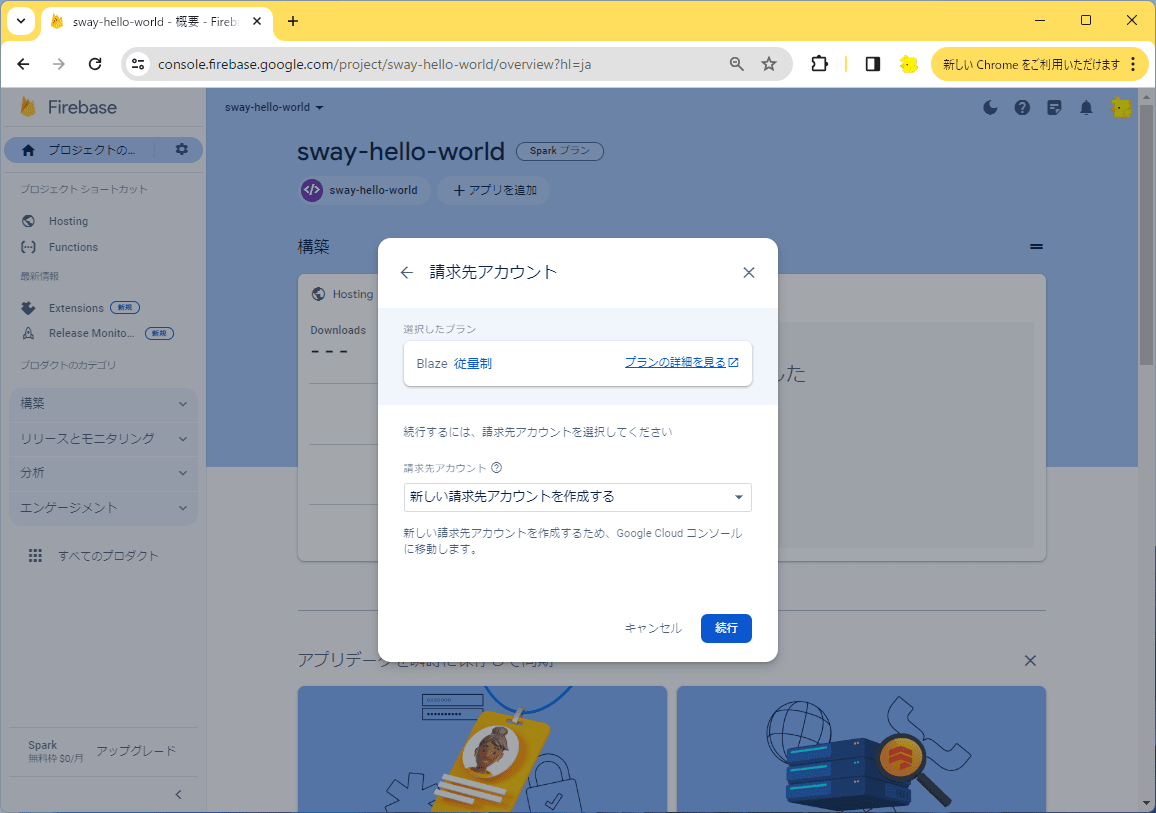Open Hosting in sidebar shortcuts
The width and height of the screenshot is (1156, 813).
[68, 221]
